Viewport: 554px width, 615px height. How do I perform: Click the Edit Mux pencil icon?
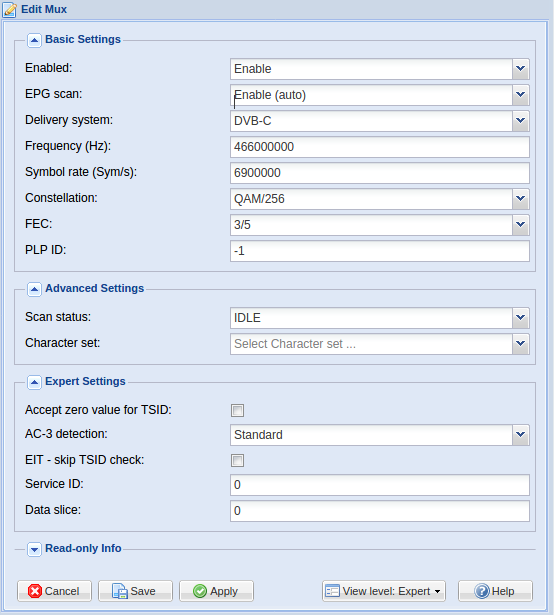[x=9, y=10]
